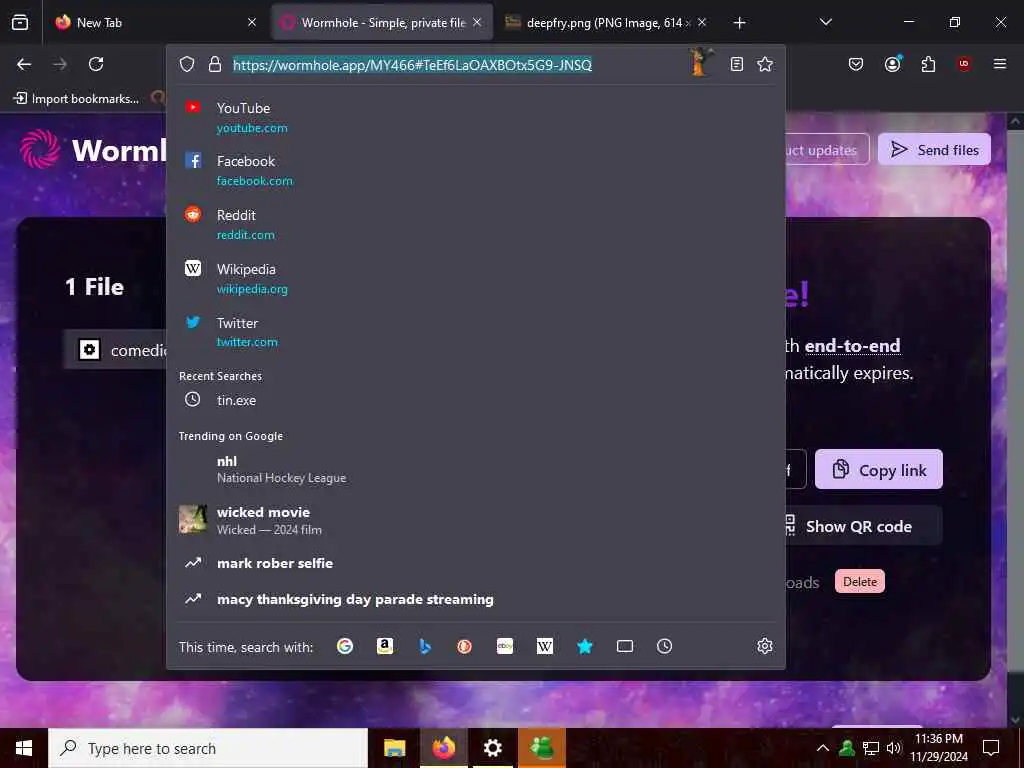
Task: Open the Firefox account menu
Action: (x=893, y=64)
